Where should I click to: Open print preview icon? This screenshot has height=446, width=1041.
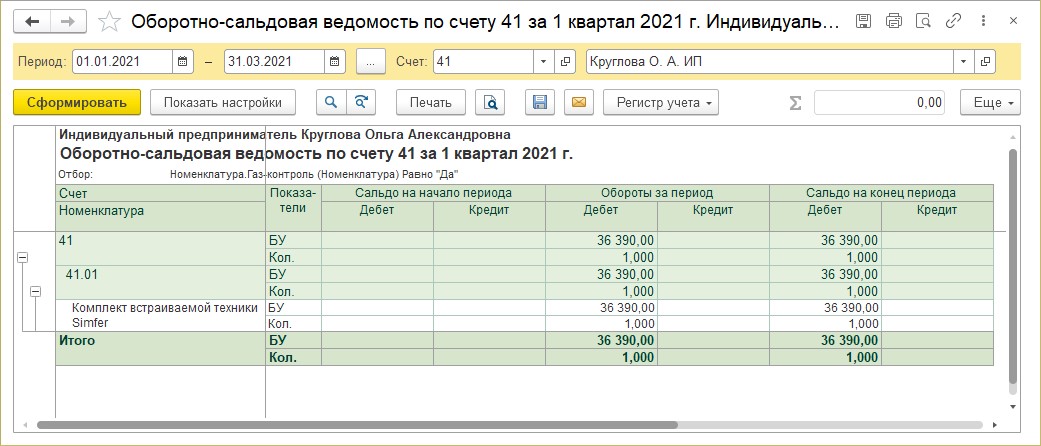pyautogui.click(x=490, y=102)
